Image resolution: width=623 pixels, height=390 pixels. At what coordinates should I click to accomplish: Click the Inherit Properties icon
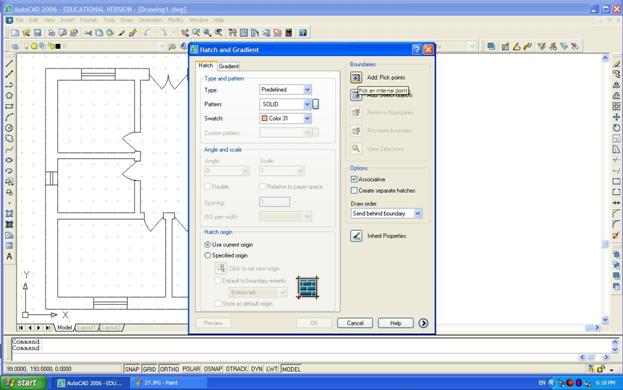coord(356,236)
